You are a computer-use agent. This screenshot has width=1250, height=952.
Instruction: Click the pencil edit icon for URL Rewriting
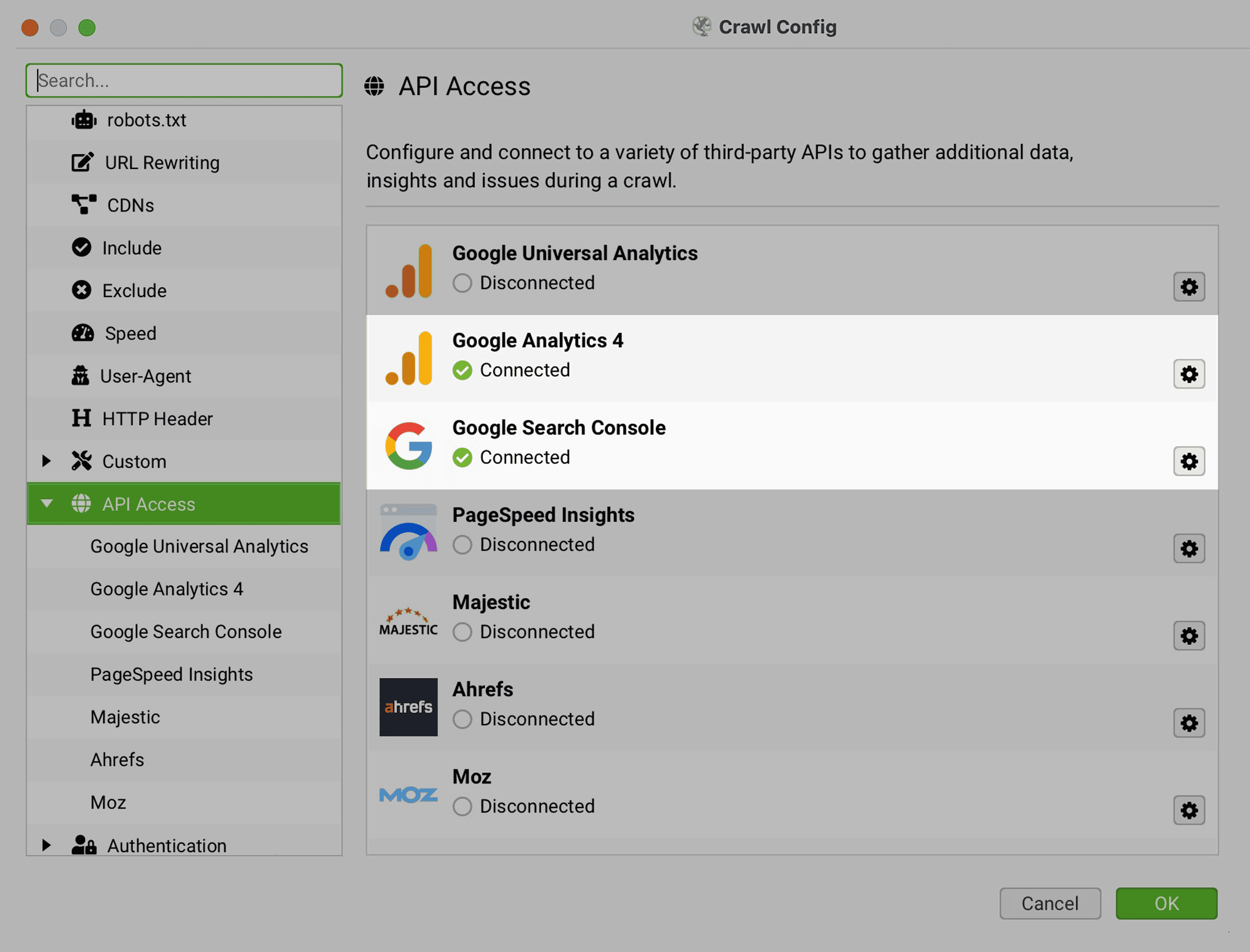coord(82,162)
